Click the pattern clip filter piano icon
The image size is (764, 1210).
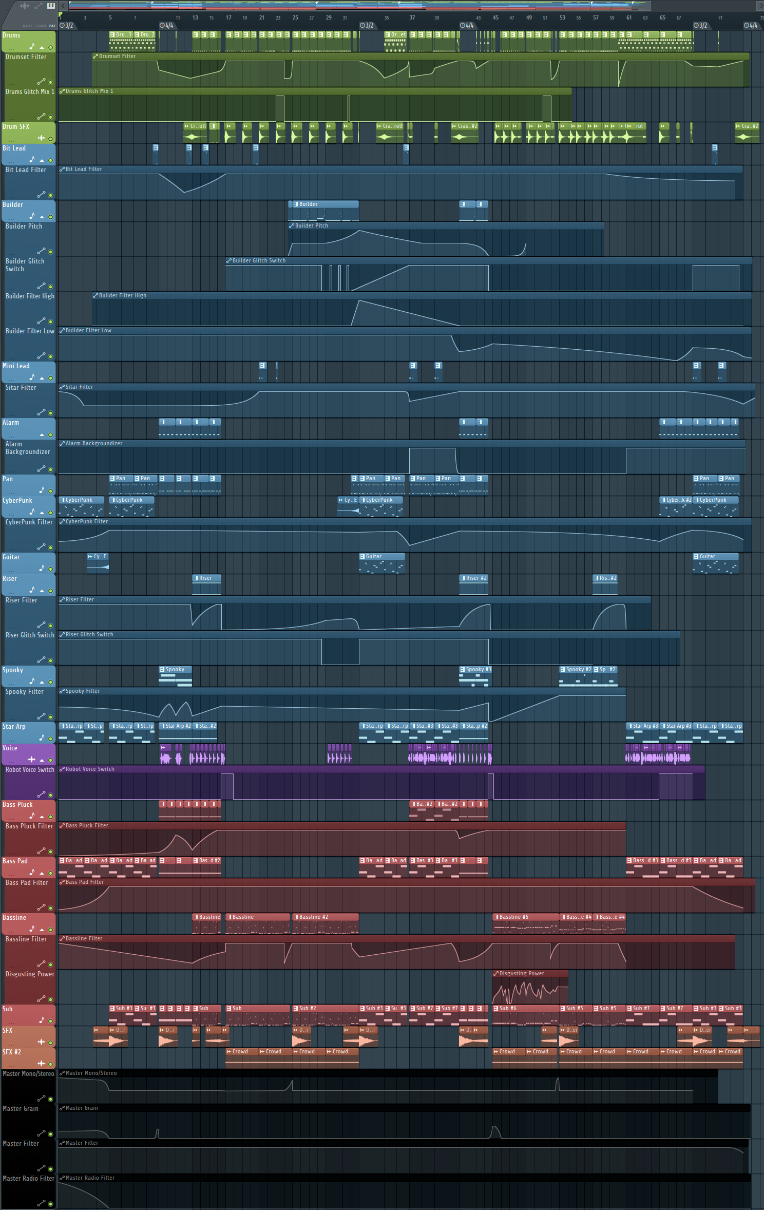coord(51,6)
